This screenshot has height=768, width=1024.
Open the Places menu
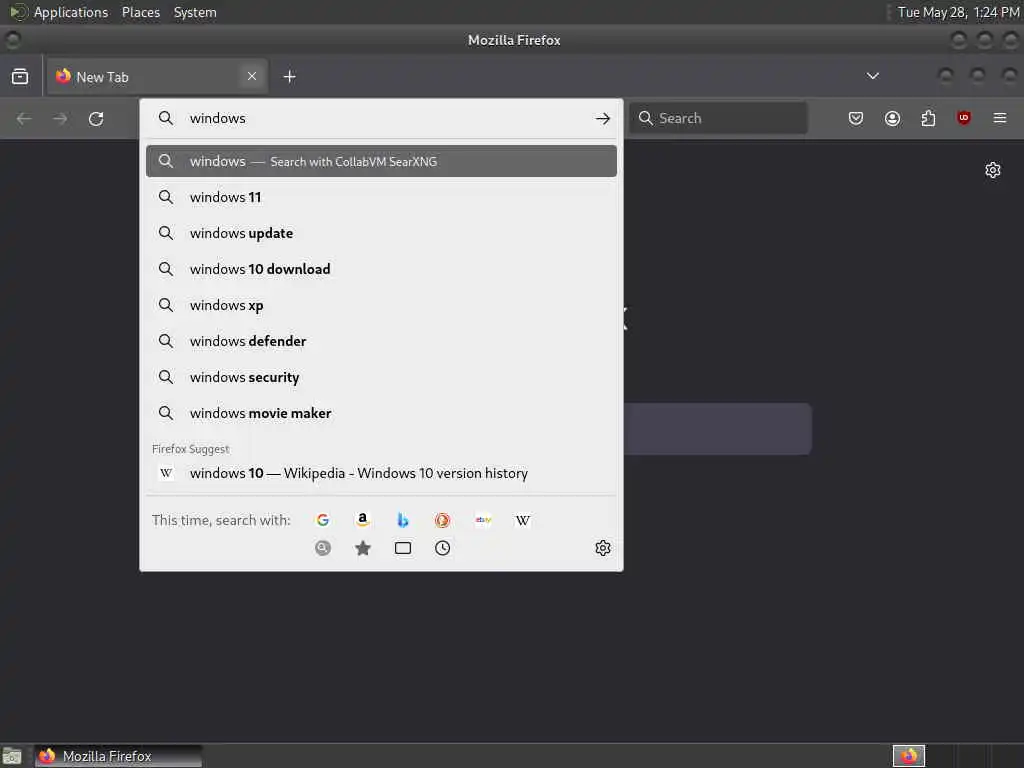[x=140, y=12]
